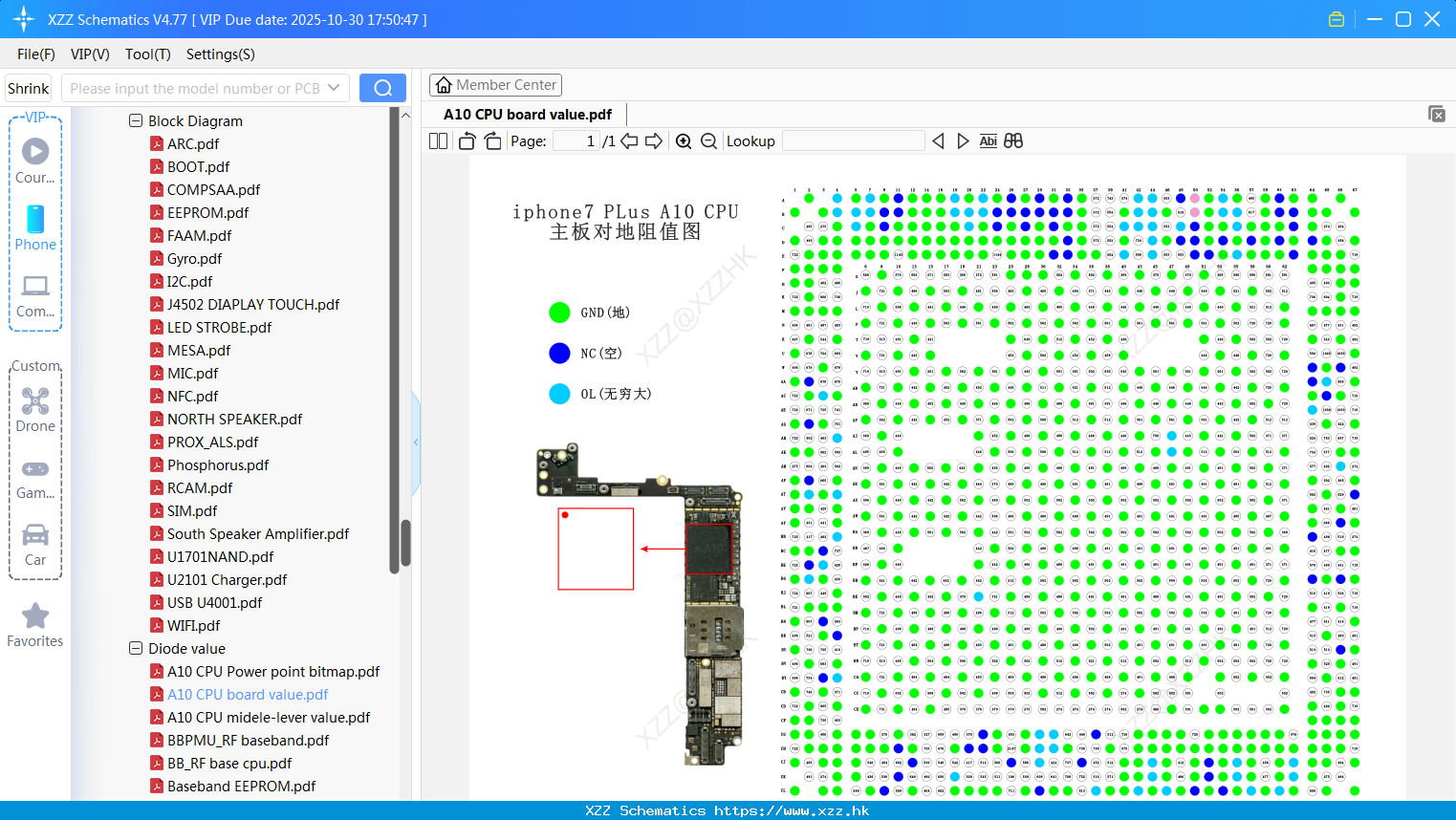The image size is (1456, 820).
Task: Click the XZZ logo in the title bar
Action: pyautogui.click(x=24, y=19)
